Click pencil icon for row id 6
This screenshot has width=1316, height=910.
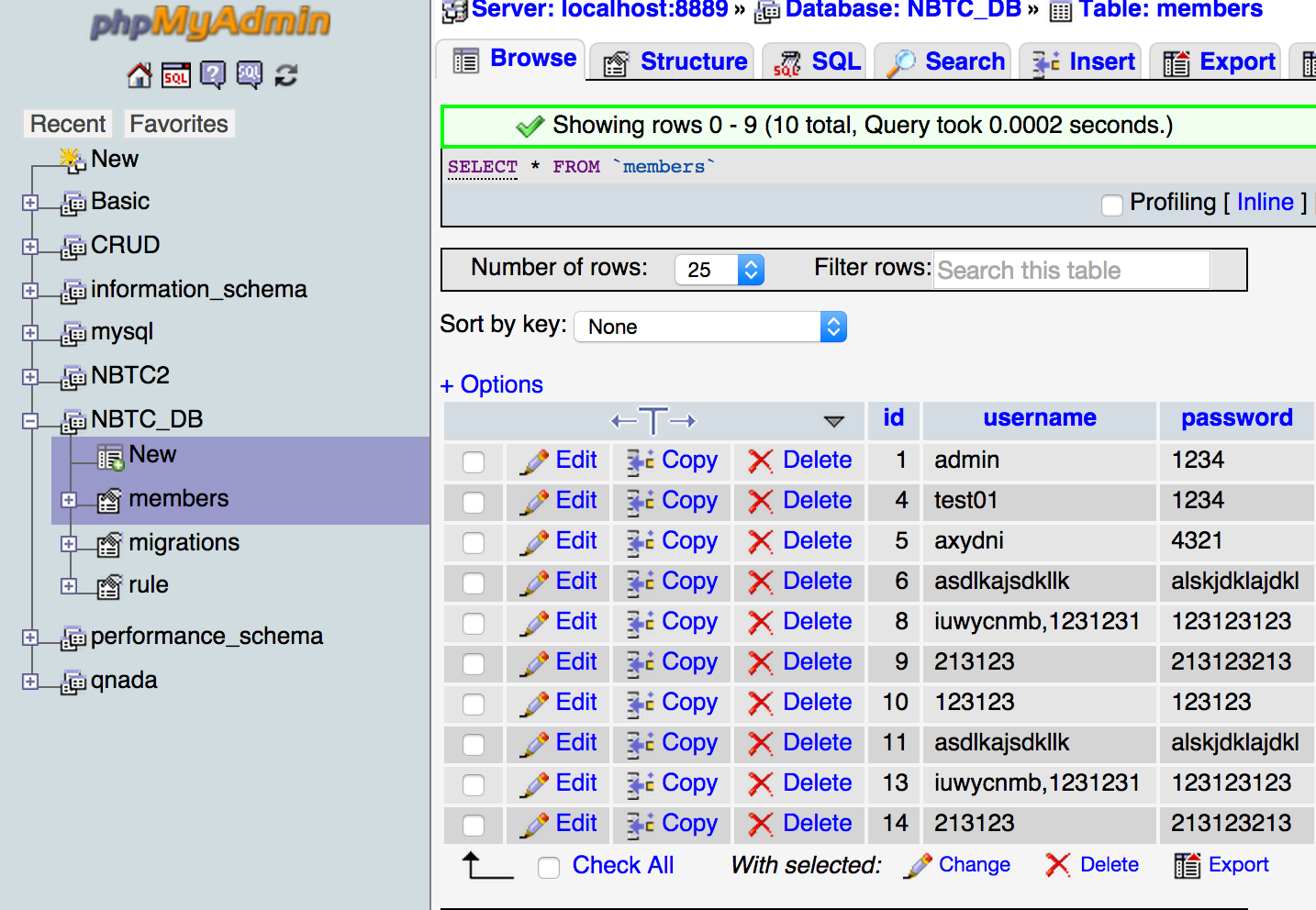pyautogui.click(x=534, y=583)
